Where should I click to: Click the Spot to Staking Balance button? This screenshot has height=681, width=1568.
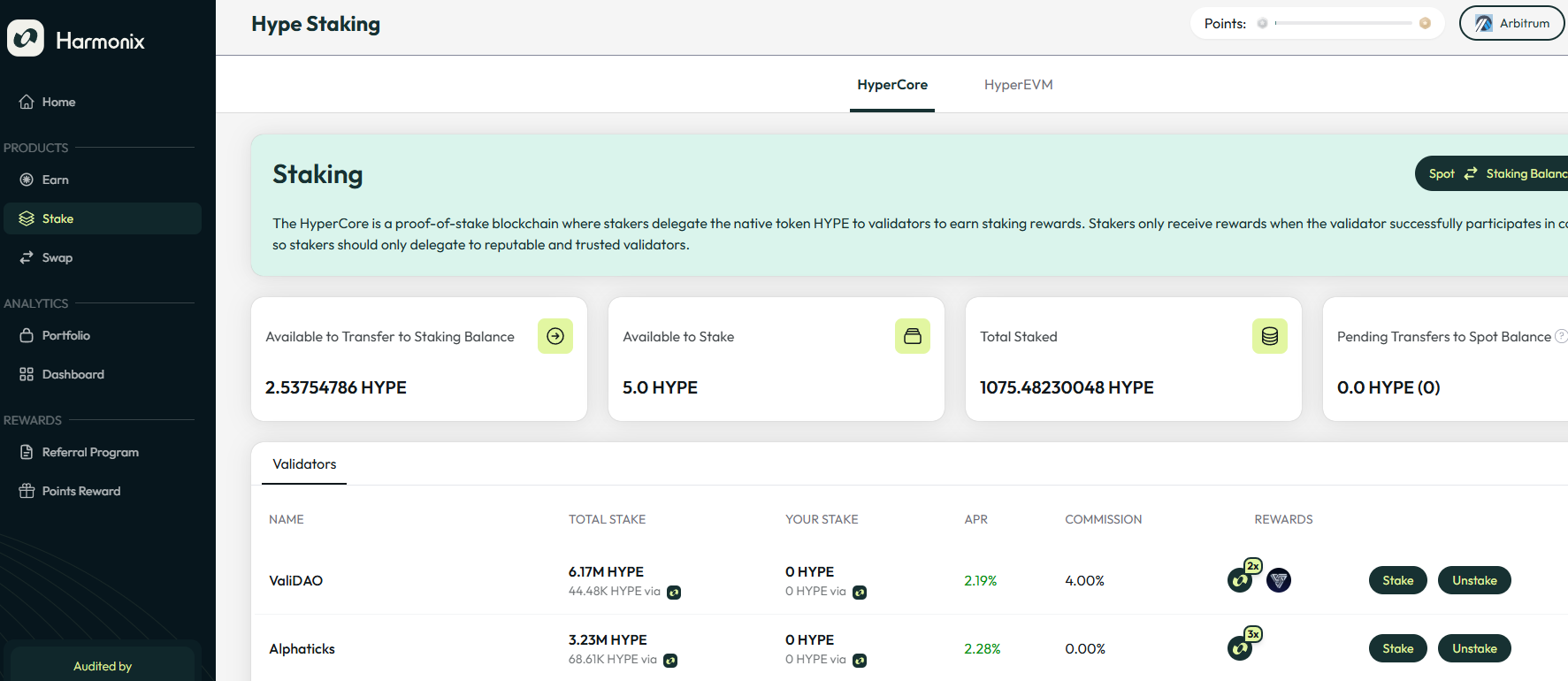tap(1491, 173)
